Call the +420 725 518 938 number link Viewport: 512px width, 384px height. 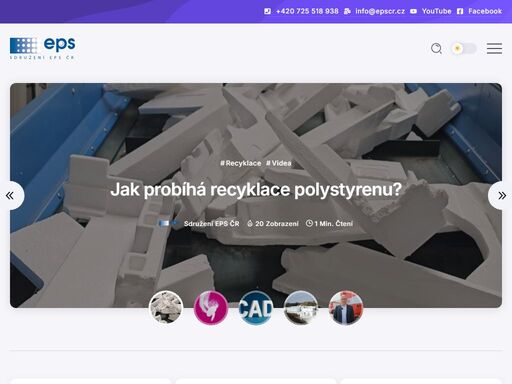(x=307, y=11)
